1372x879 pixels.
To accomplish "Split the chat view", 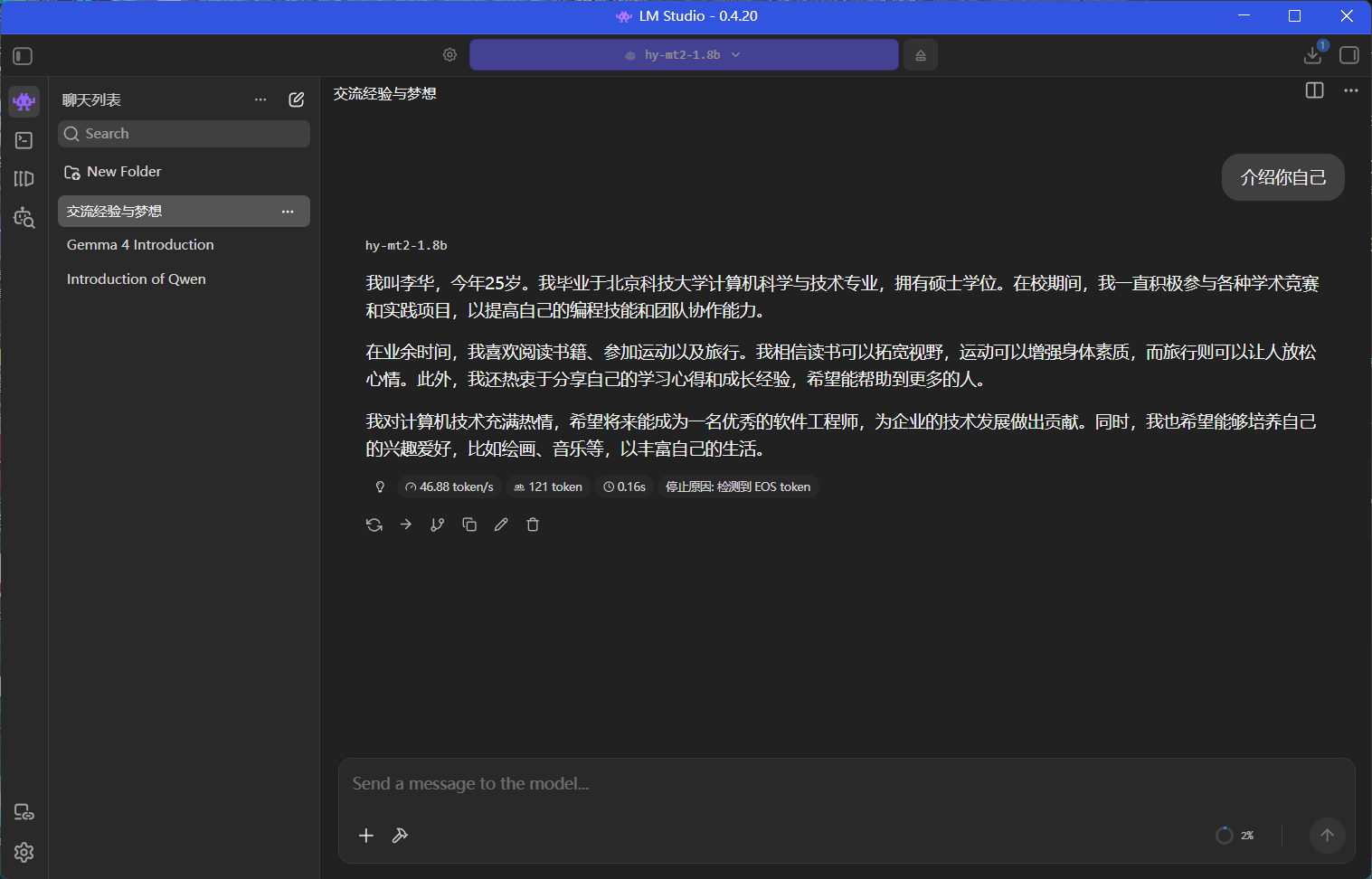I will (x=1315, y=90).
